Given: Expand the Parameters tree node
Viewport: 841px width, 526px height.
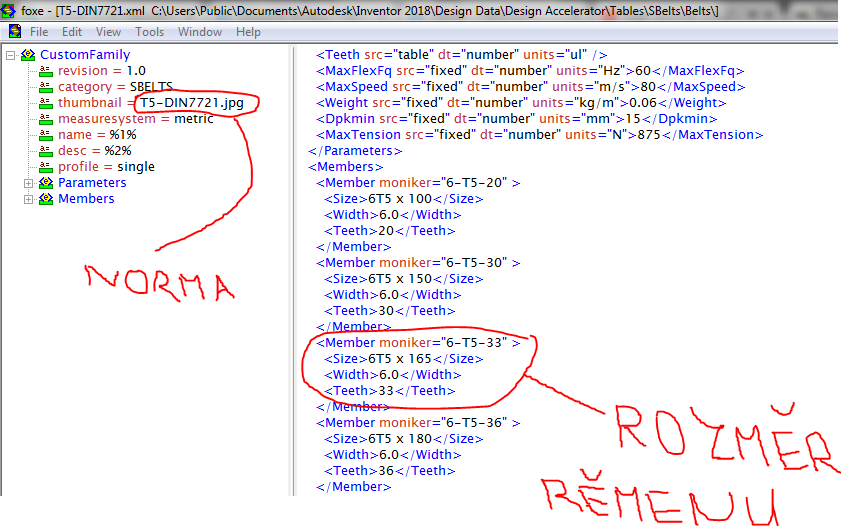Looking at the screenshot, I should [x=28, y=183].
